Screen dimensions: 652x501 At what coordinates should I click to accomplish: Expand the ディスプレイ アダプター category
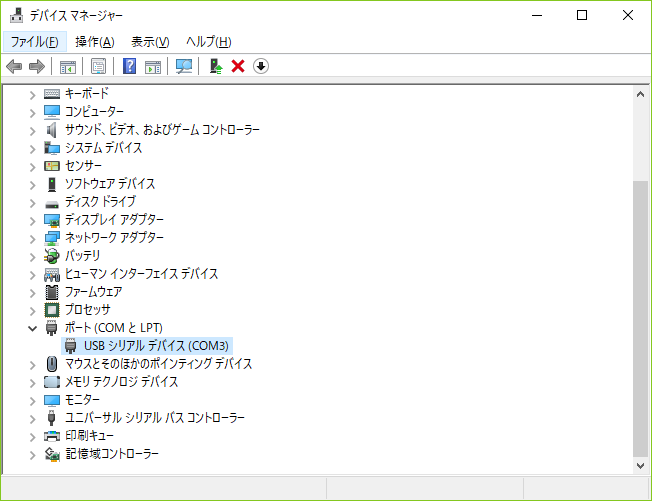click(x=33, y=220)
